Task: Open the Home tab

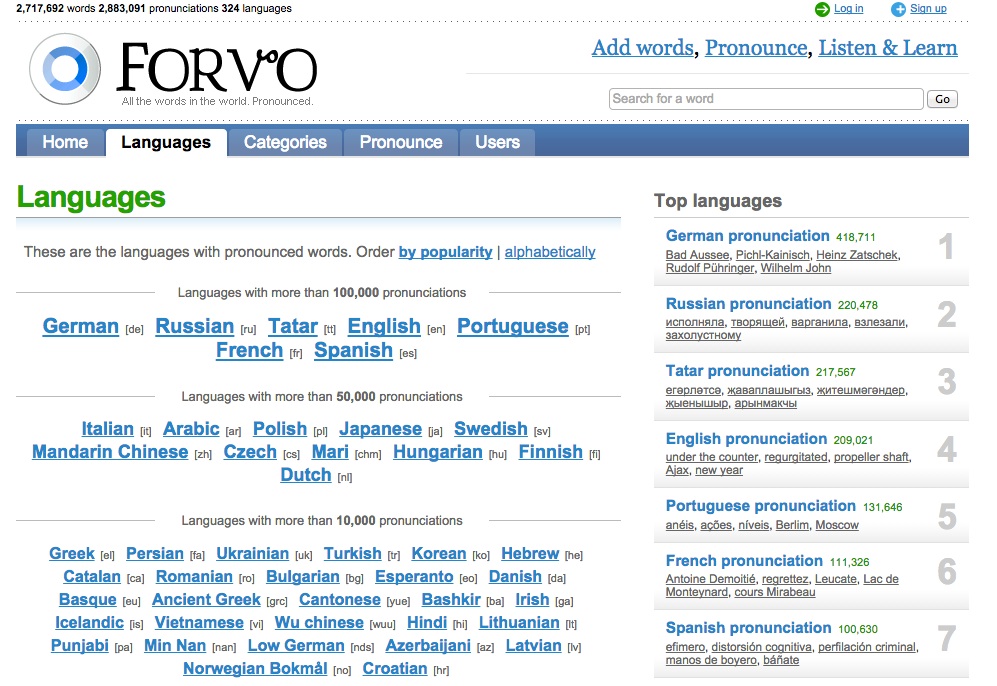Action: tap(65, 142)
